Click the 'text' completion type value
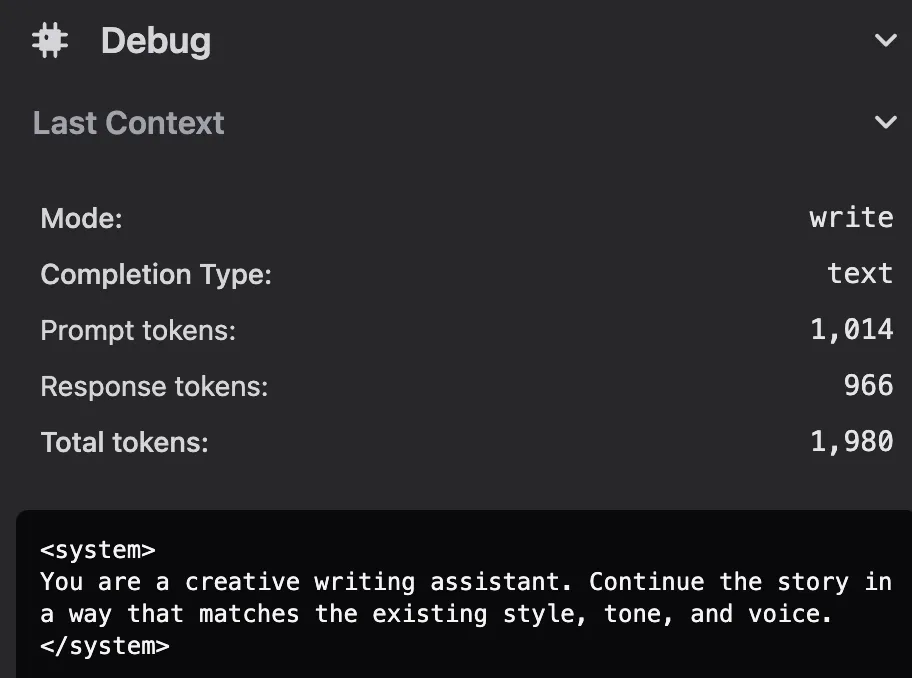 coord(860,274)
